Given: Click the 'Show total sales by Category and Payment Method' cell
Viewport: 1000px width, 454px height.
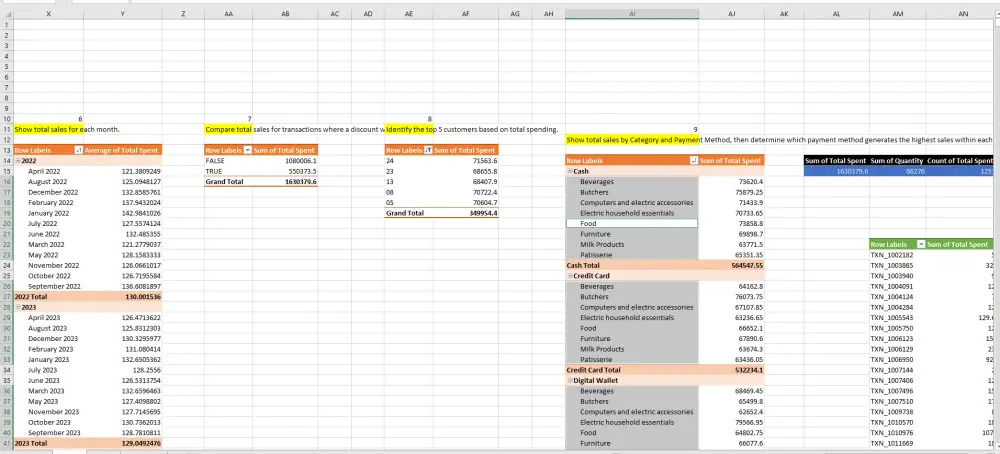Looking at the screenshot, I should (x=632, y=140).
